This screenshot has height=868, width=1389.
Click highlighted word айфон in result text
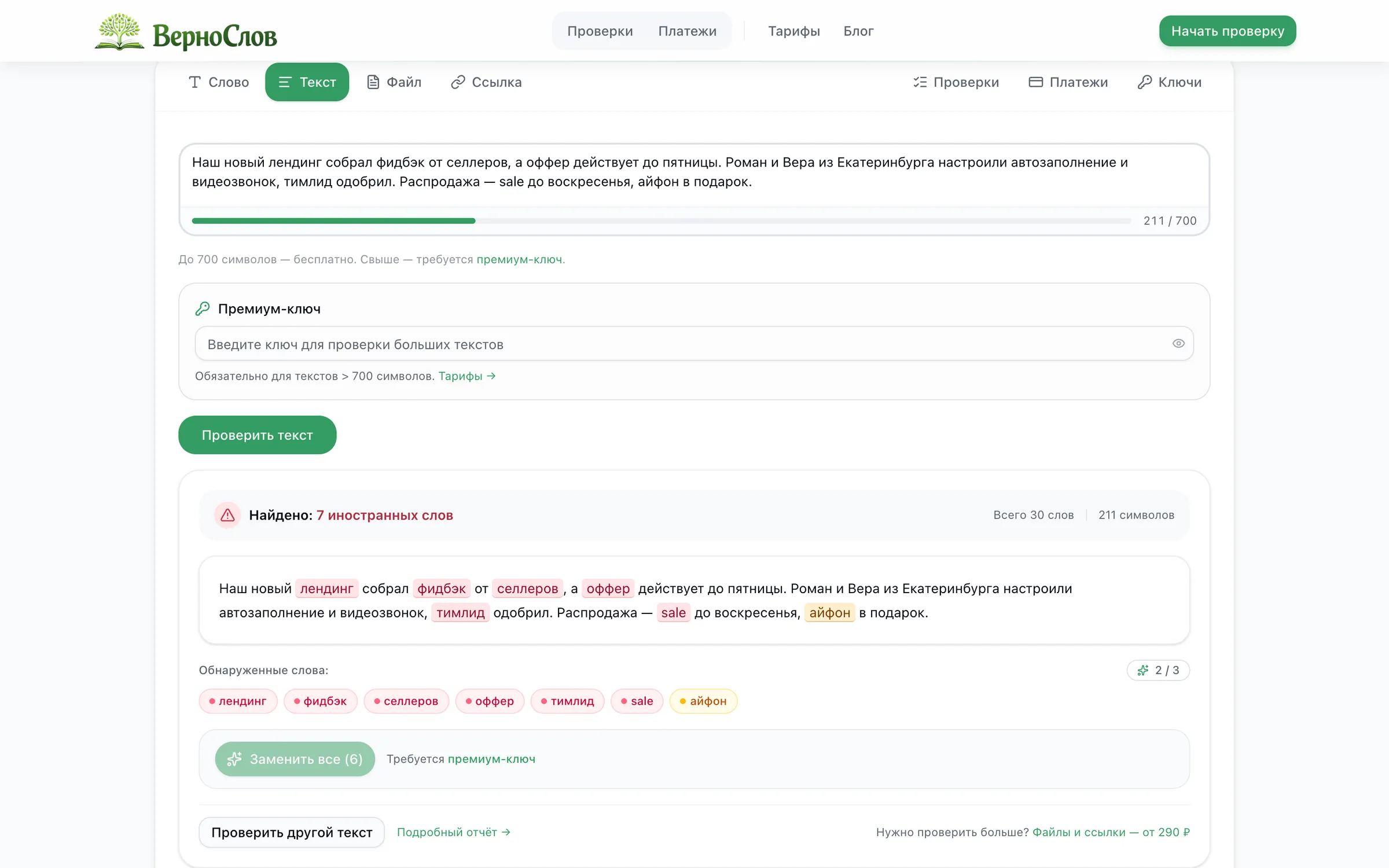tap(830, 613)
